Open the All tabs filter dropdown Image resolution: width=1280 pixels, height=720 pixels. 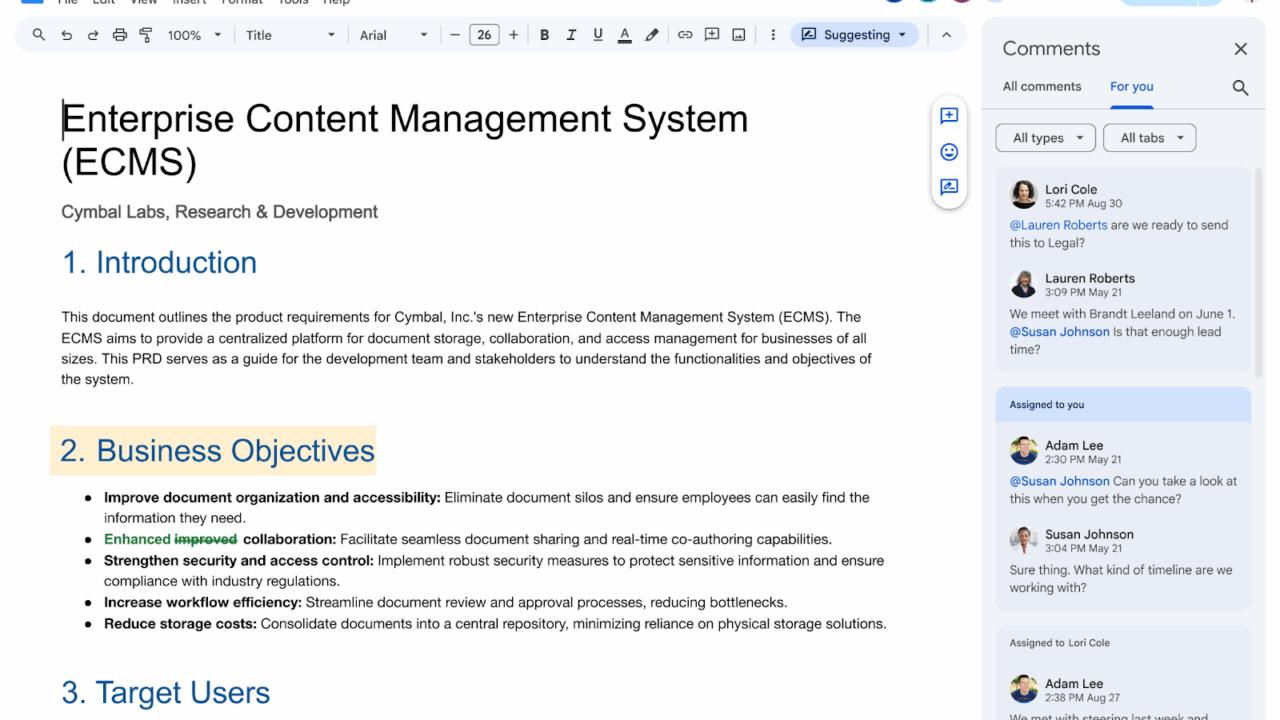1150,138
